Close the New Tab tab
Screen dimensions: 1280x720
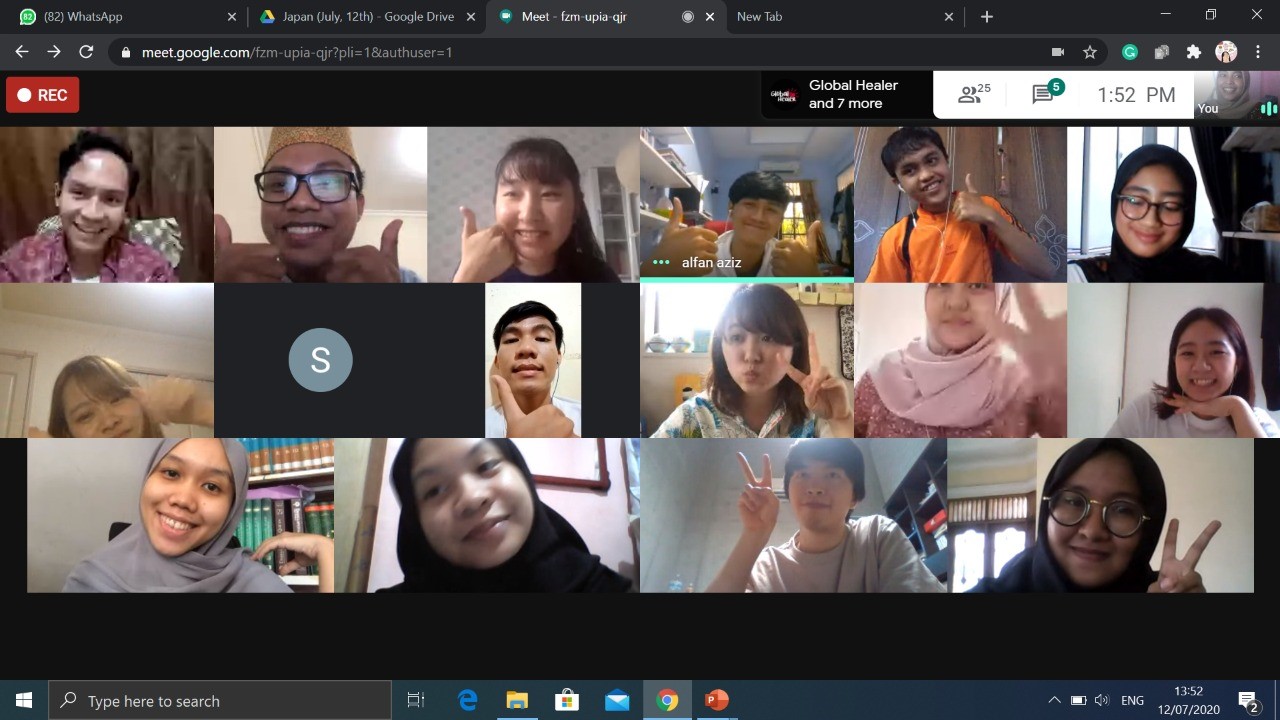point(949,17)
